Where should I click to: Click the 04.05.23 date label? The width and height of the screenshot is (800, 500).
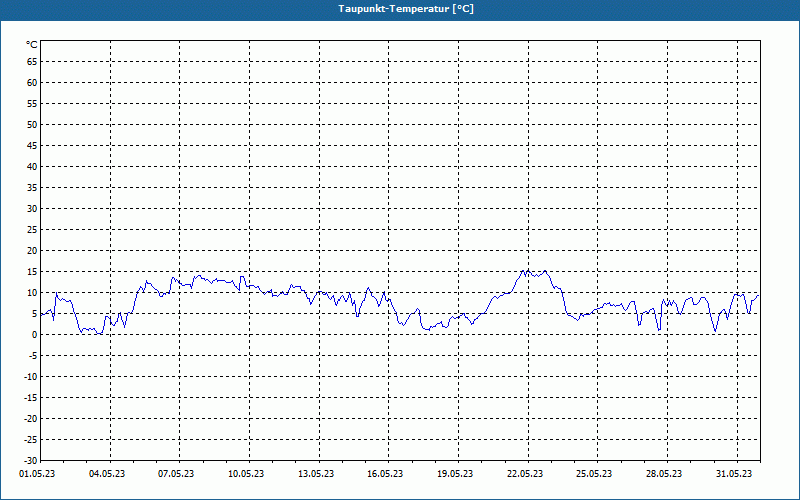pos(107,474)
